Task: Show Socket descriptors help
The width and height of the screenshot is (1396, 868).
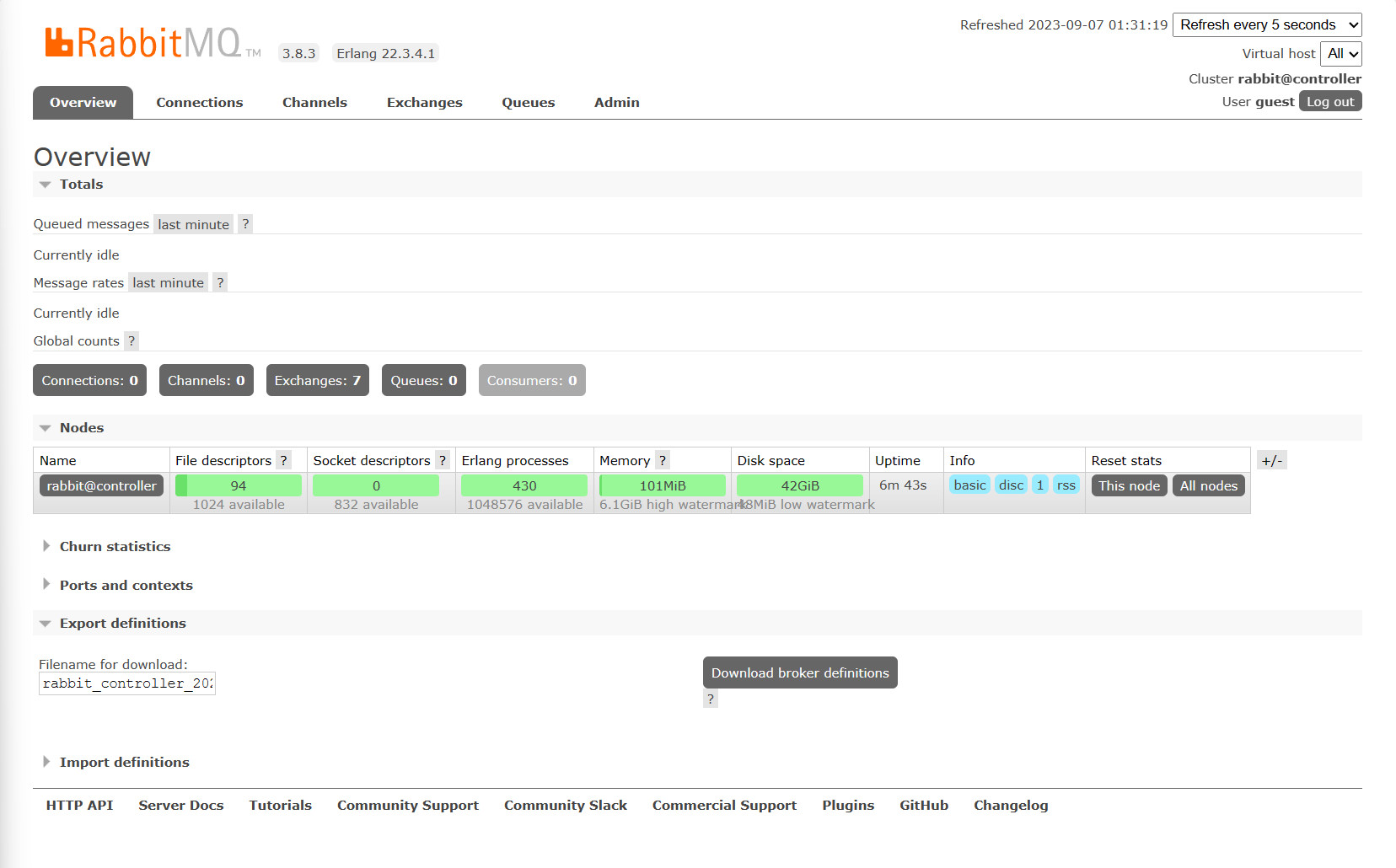Action: pos(443,461)
